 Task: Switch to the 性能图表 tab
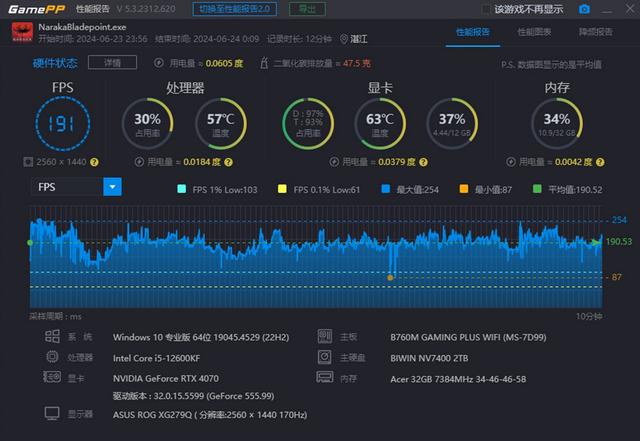point(534,32)
